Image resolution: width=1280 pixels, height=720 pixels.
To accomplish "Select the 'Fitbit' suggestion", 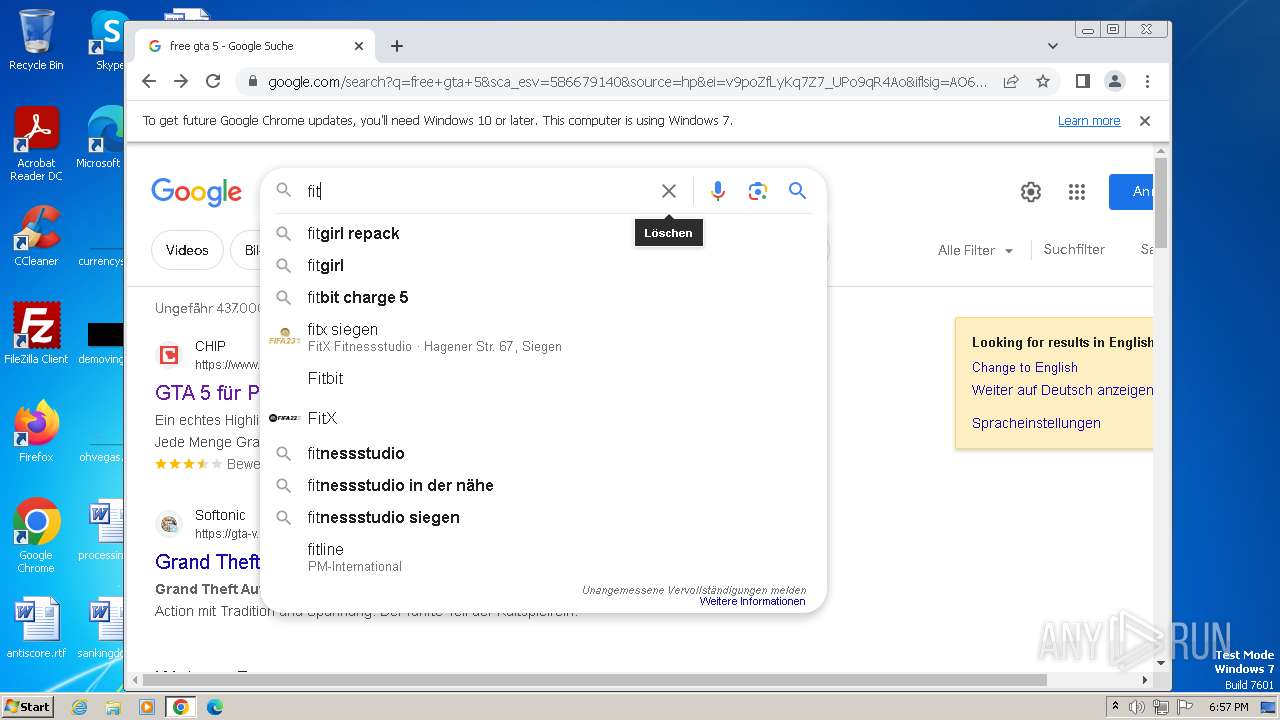I will pyautogui.click(x=543, y=378).
